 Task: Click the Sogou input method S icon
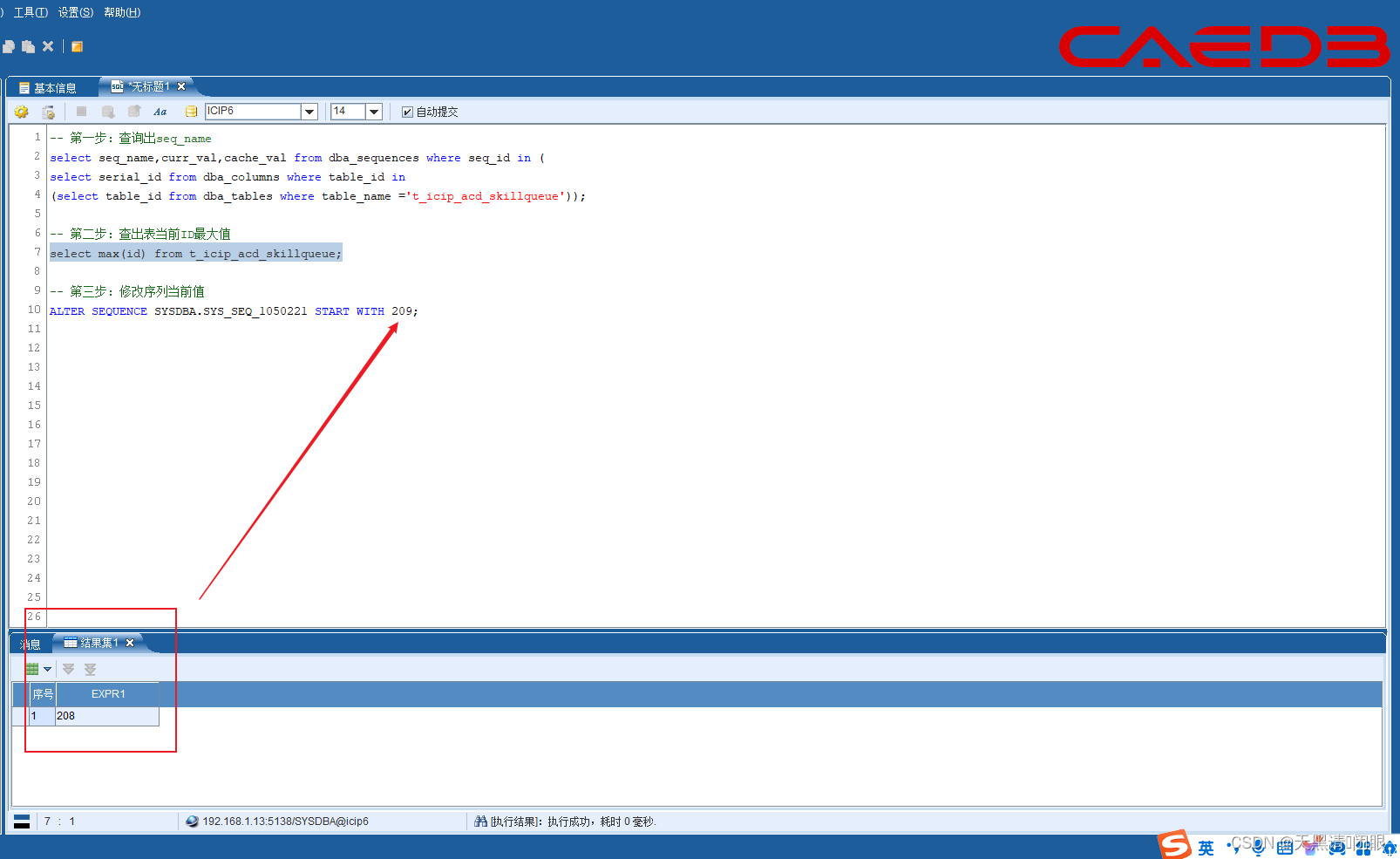coord(1174,844)
